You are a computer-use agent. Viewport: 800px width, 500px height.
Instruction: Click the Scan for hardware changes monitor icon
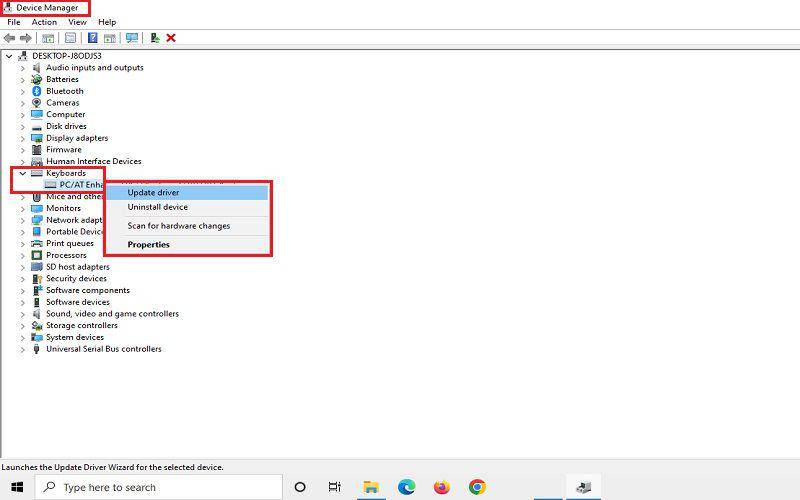132,38
